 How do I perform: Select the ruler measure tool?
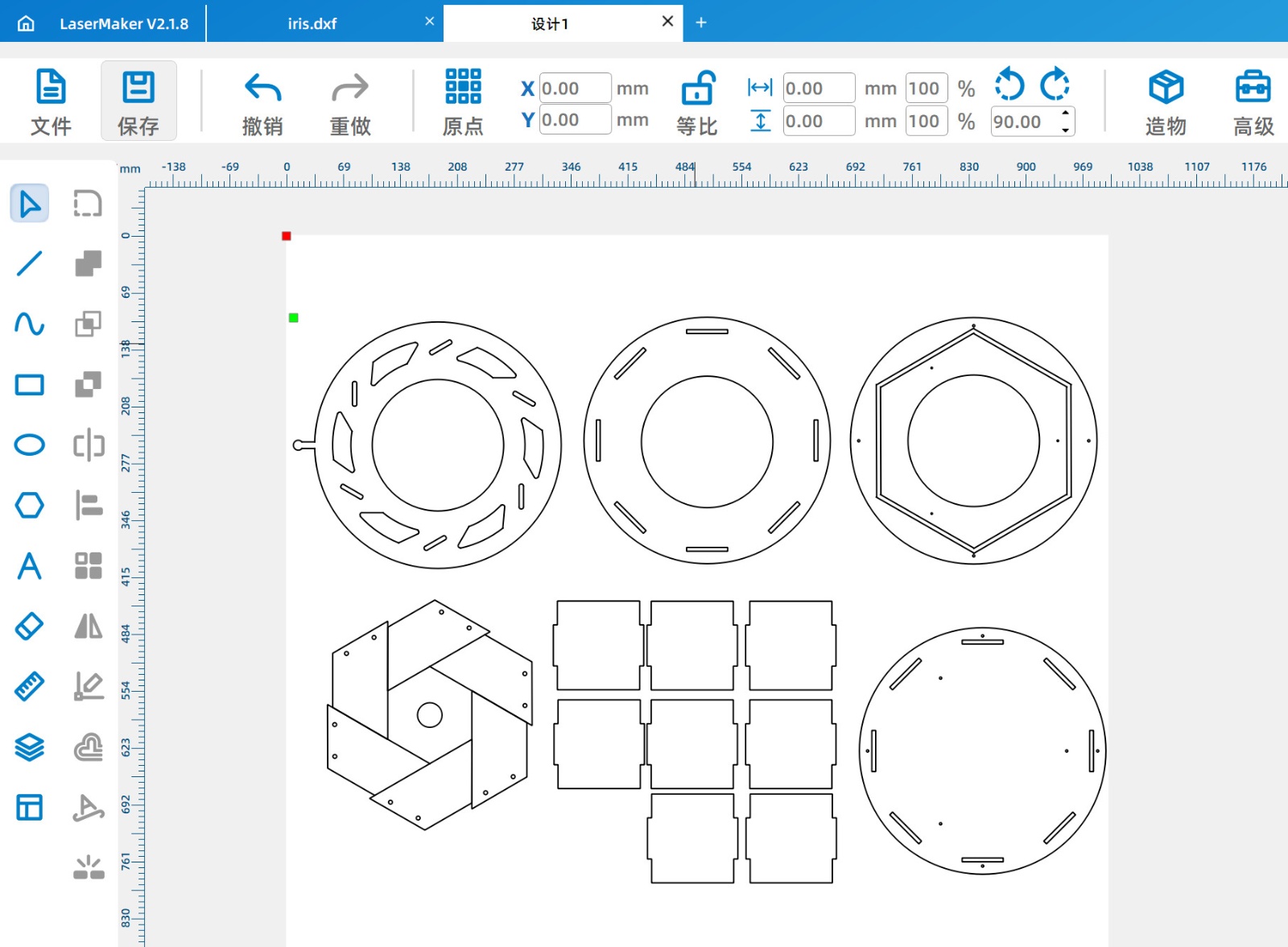(30, 687)
